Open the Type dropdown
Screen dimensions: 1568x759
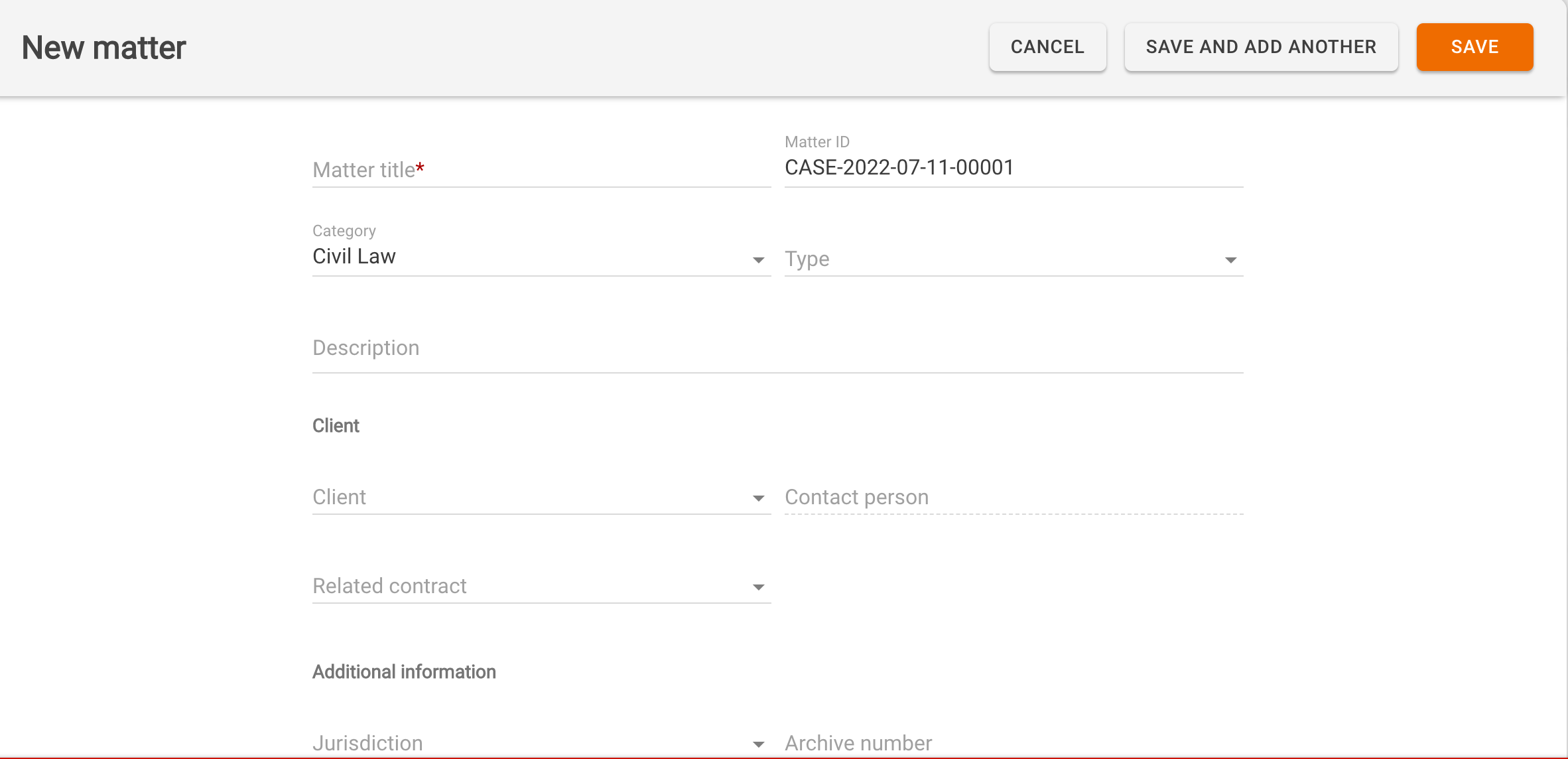tap(1013, 259)
